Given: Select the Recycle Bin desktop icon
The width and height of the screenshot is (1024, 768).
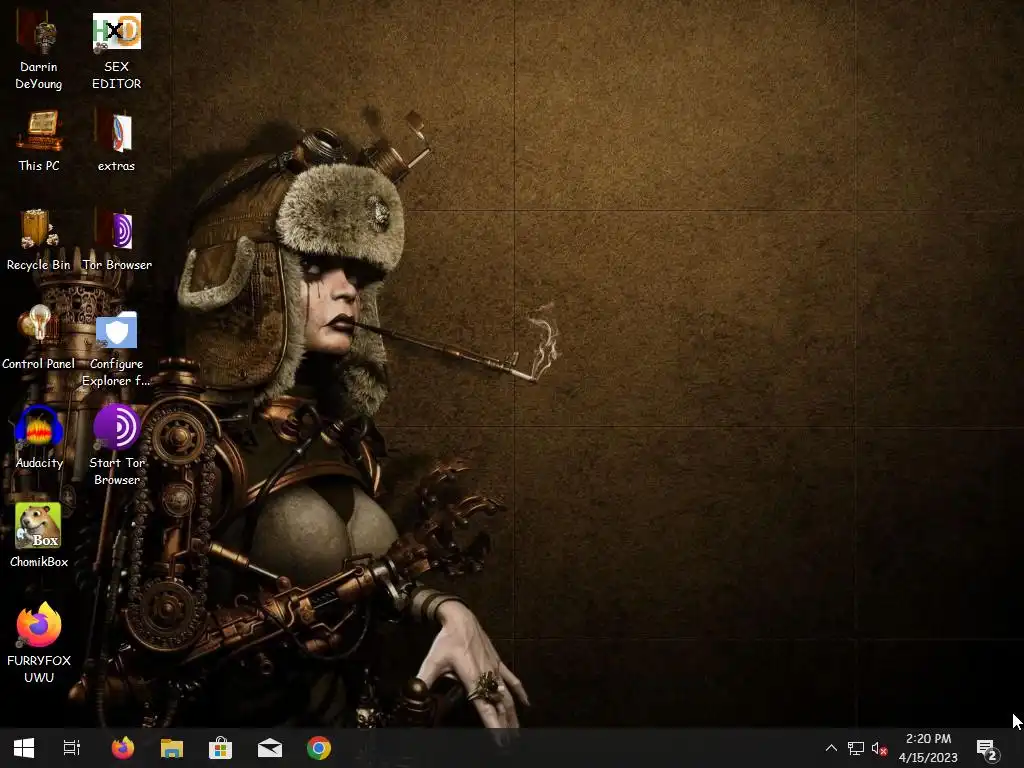Looking at the screenshot, I should tap(39, 229).
